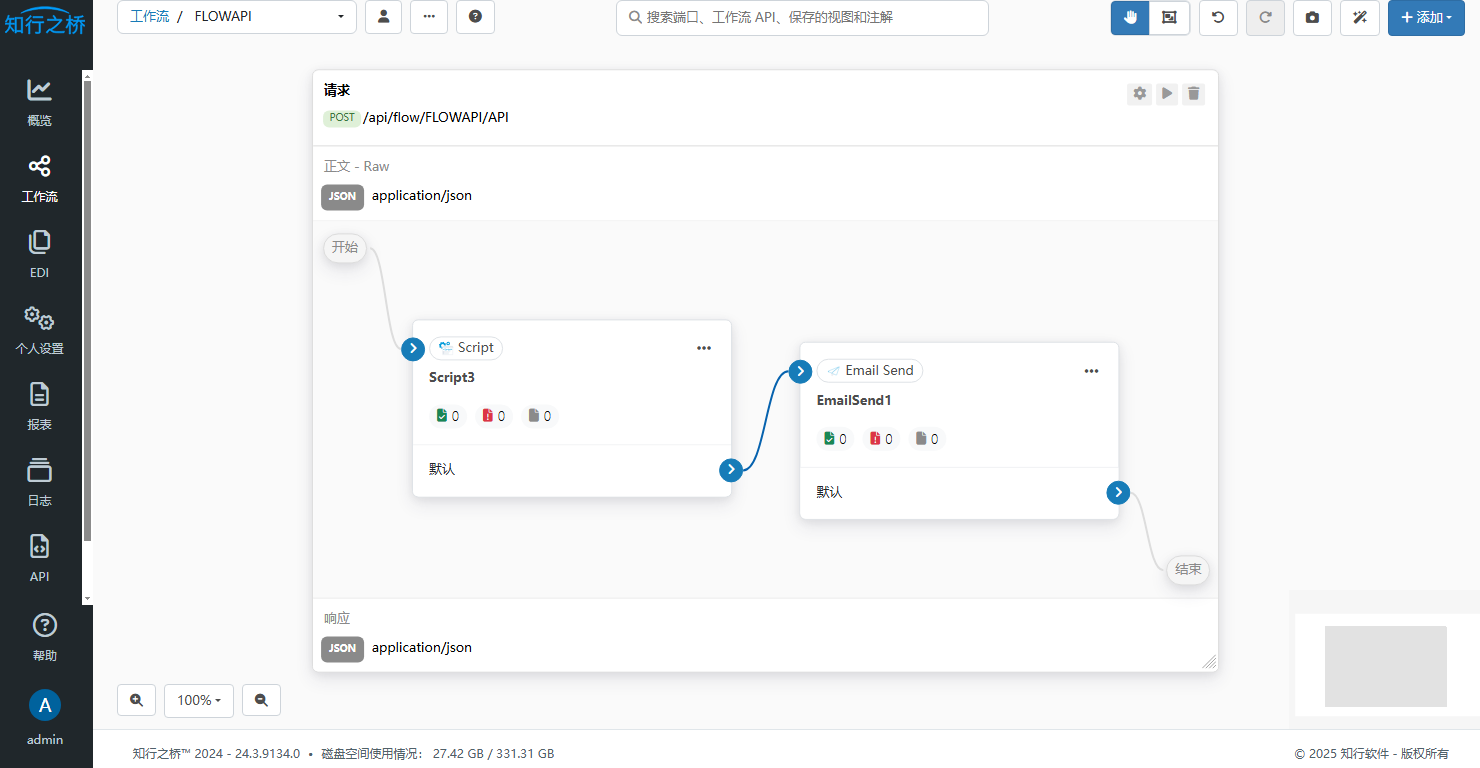Click Script3 gray pending file counter
The width and height of the screenshot is (1480, 768).
point(540,416)
